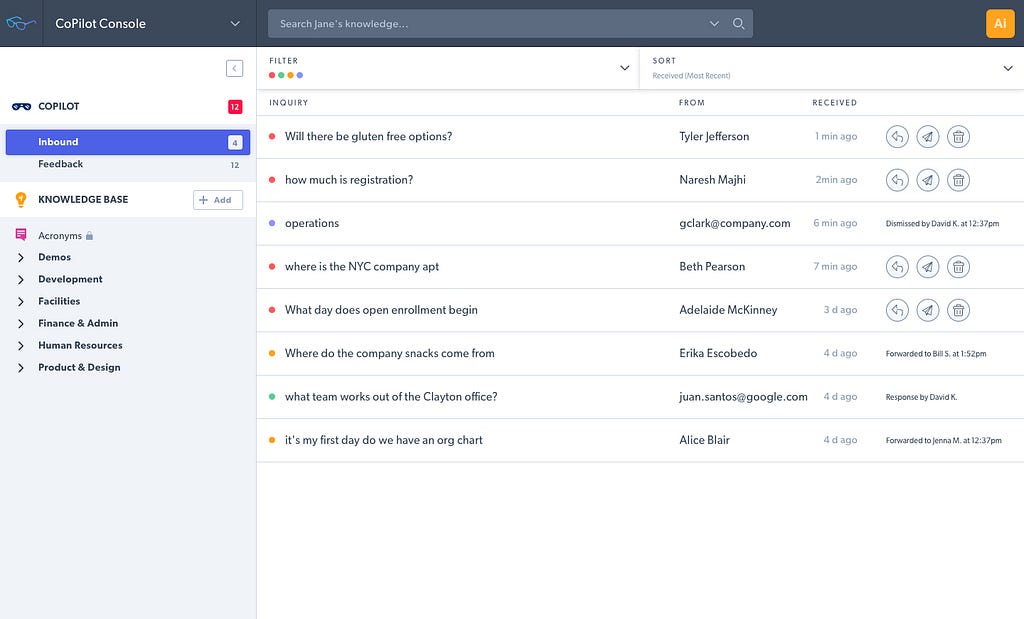
Task: Reply to Naresh Majhi's inquiry
Action: 897,180
